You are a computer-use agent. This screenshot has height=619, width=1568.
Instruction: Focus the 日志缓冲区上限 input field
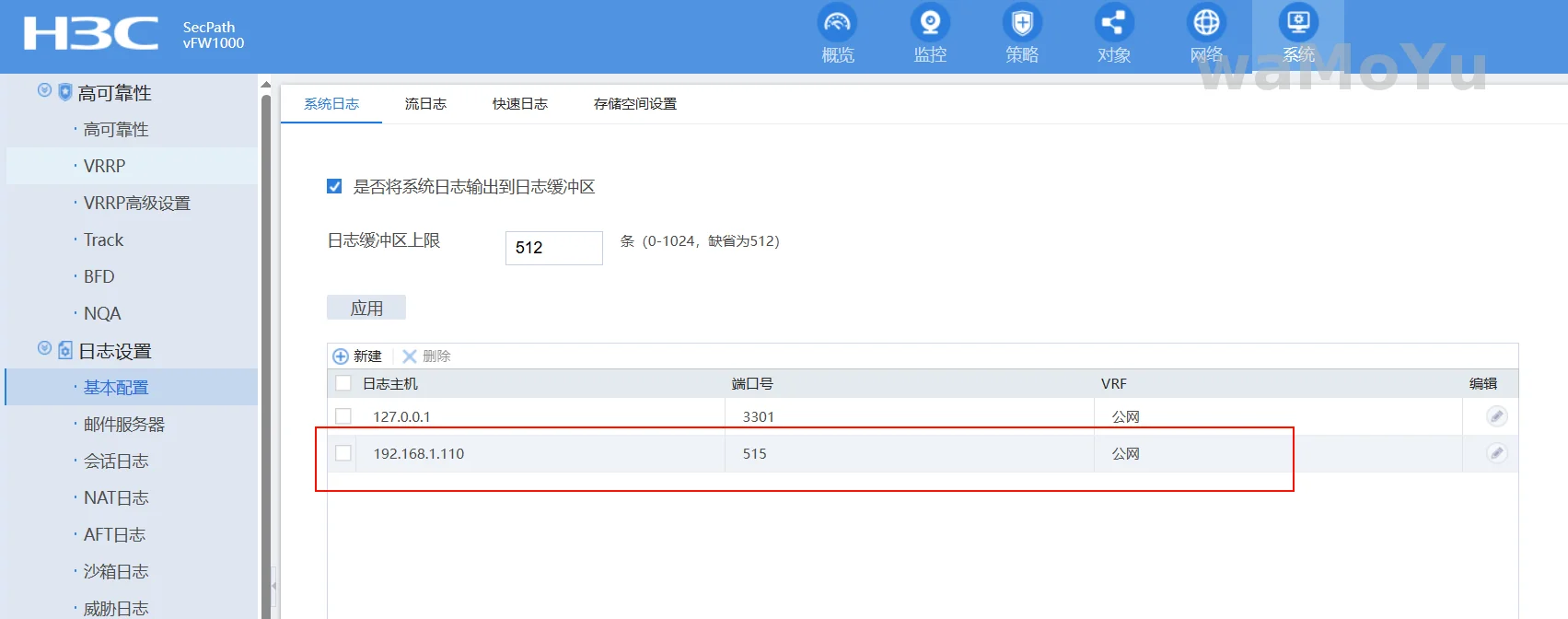[x=553, y=248]
